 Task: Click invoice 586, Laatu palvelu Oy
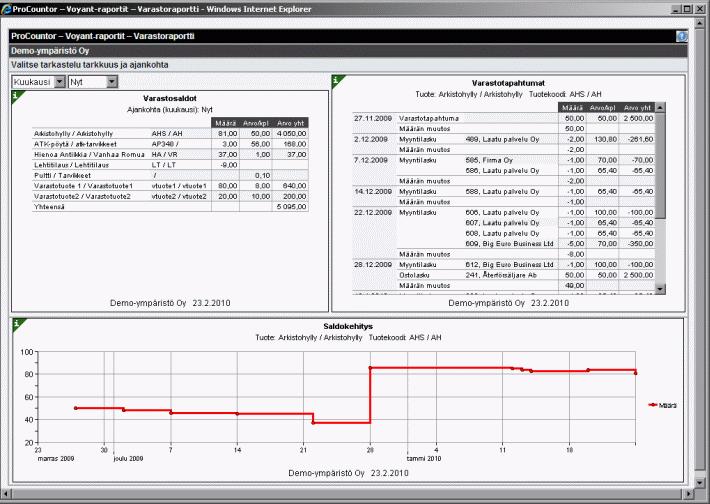(502, 170)
